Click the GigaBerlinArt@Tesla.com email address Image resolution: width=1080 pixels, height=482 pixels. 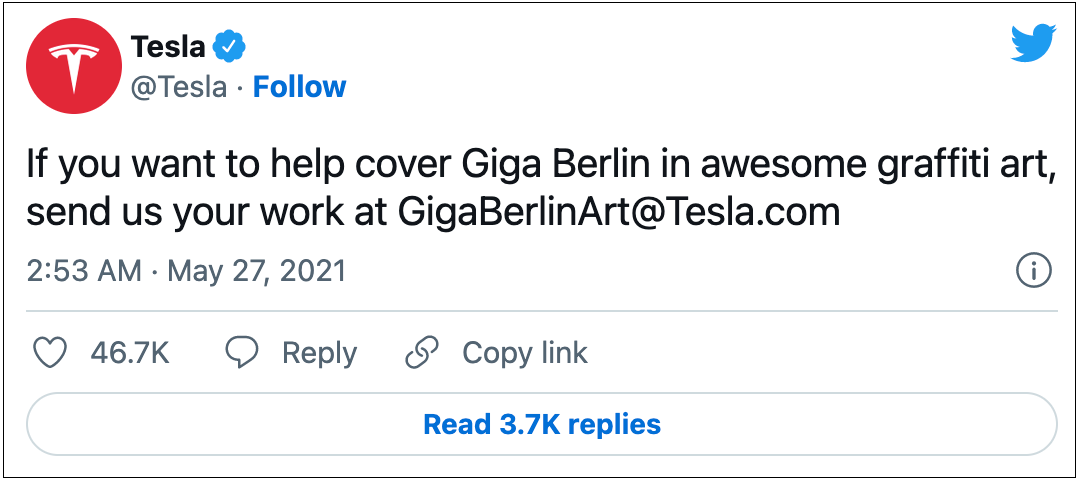point(619,212)
